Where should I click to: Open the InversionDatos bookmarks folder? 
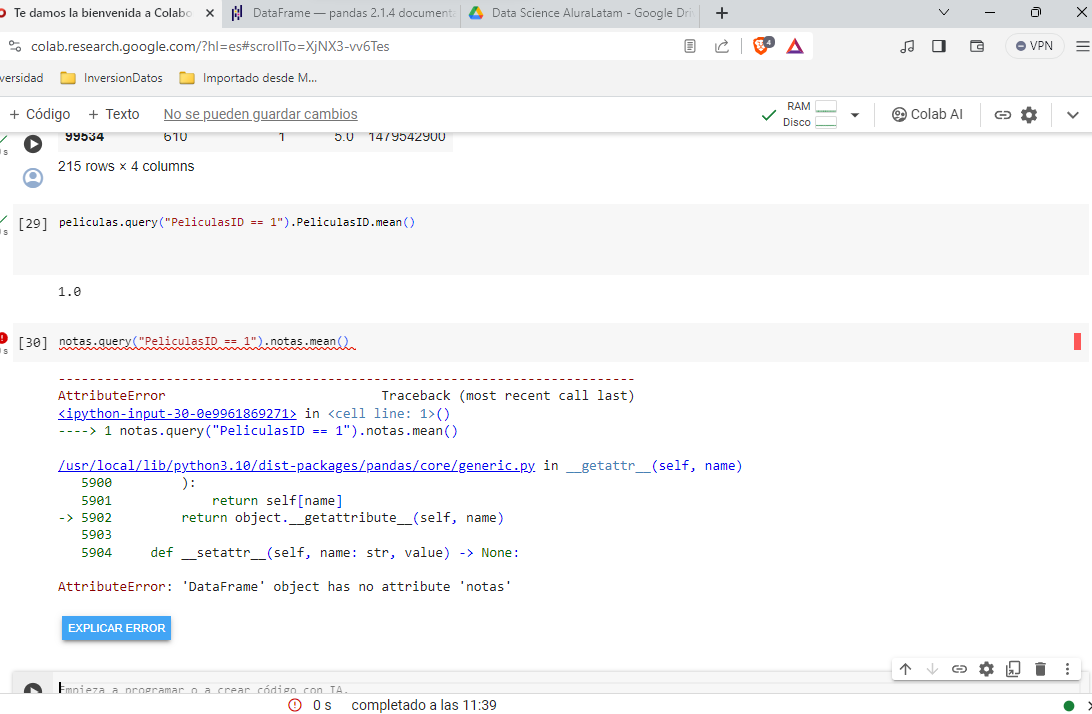(111, 78)
